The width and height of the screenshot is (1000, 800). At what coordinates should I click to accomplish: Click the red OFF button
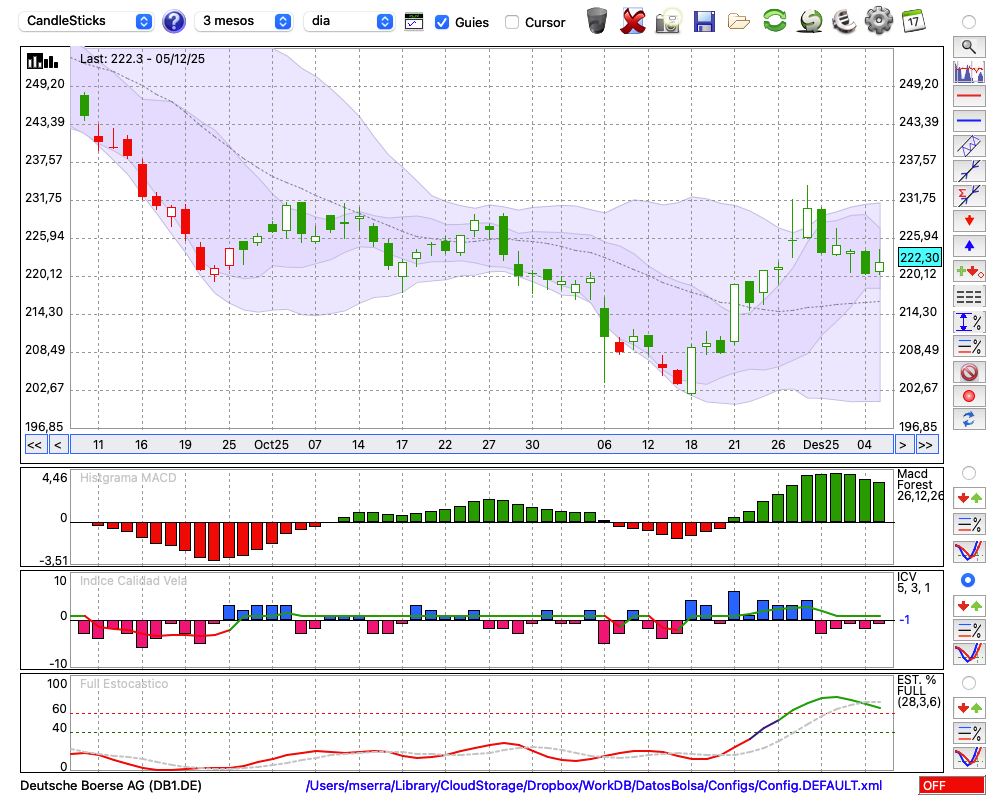tap(951, 786)
